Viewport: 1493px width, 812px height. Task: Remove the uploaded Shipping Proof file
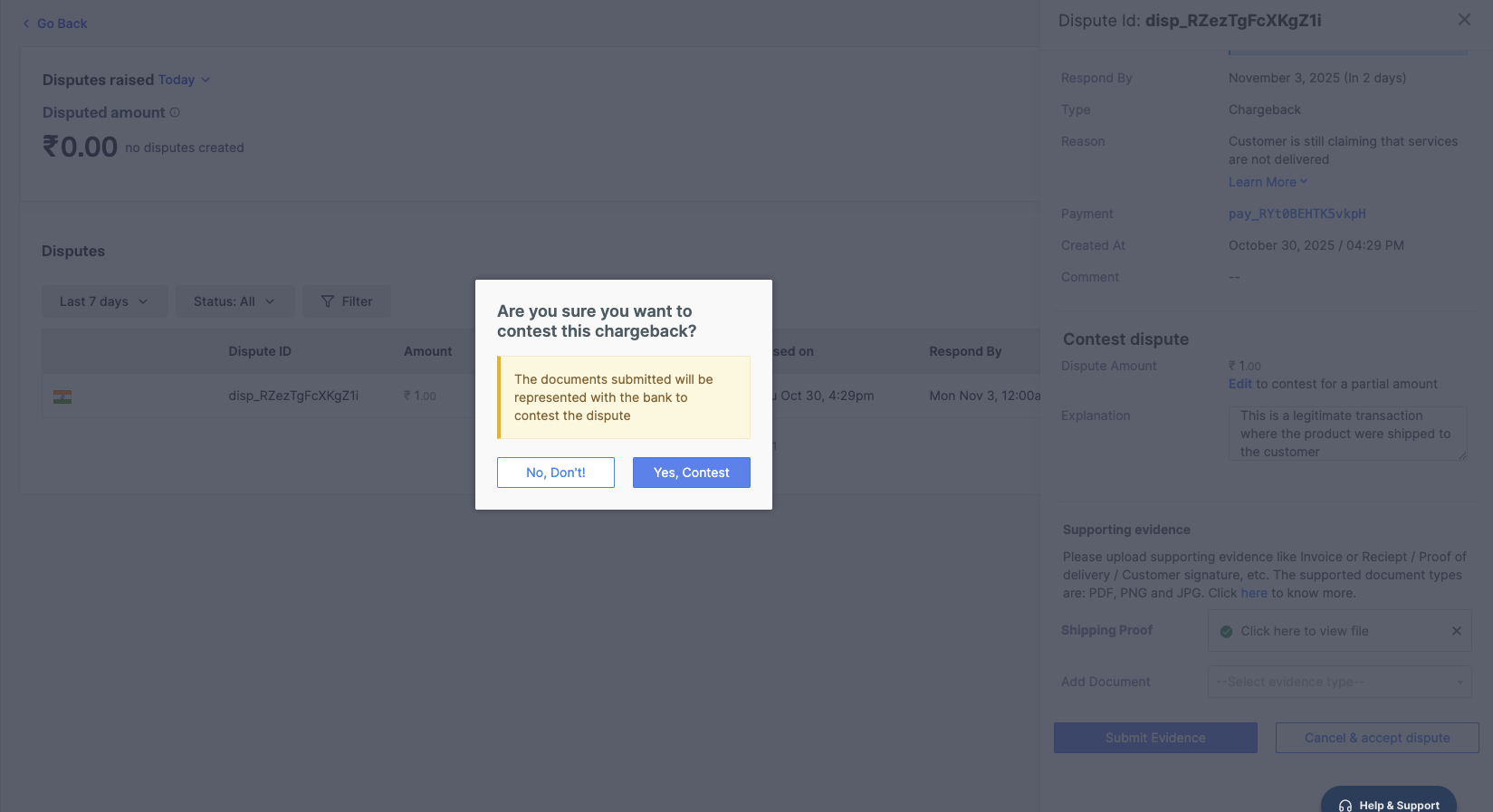pos(1456,631)
